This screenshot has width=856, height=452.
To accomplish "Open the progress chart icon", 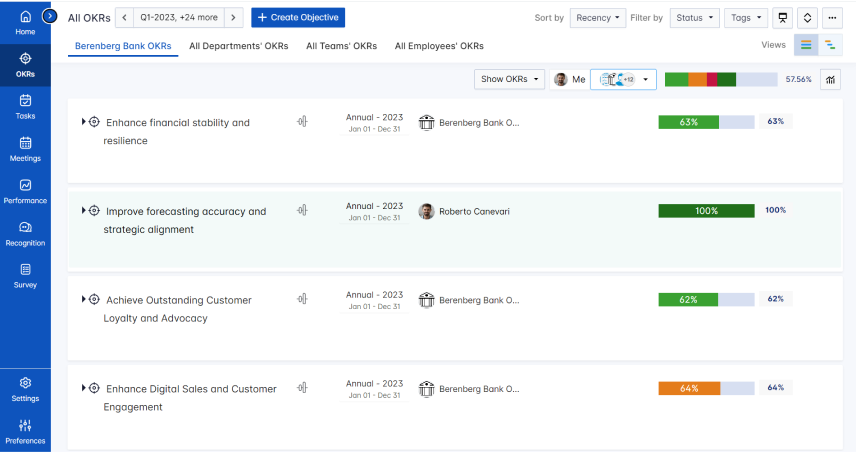I will click(x=830, y=80).
